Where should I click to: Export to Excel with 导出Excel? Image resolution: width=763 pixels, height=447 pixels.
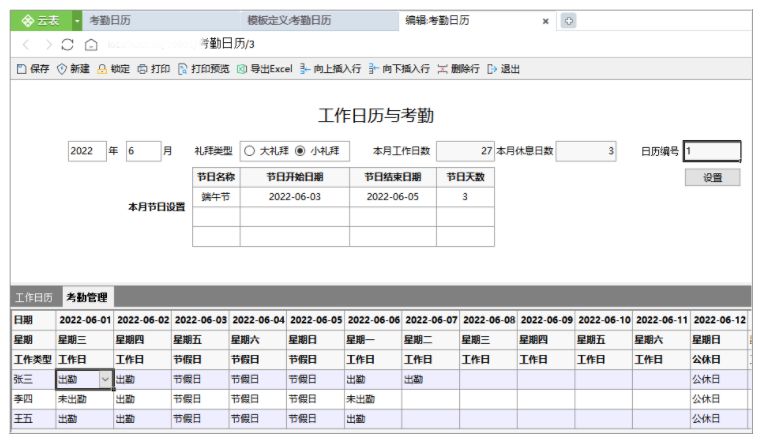coord(265,69)
